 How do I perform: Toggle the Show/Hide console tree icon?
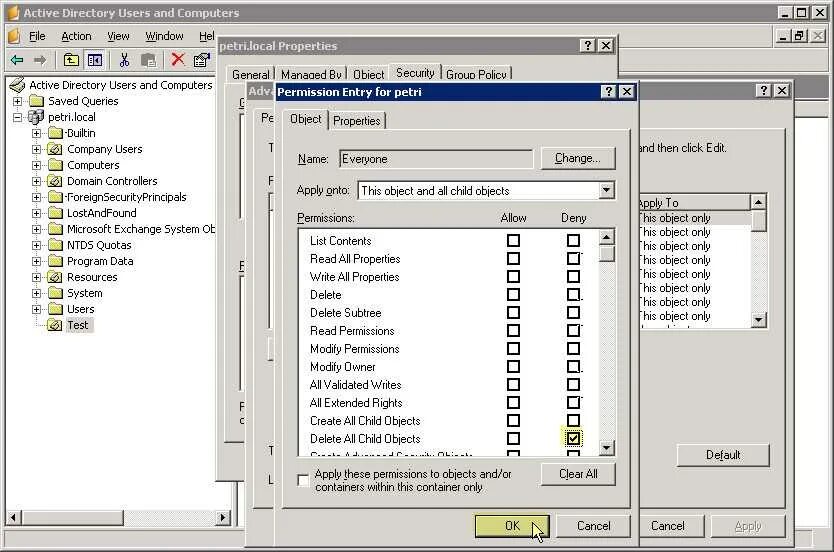click(95, 60)
